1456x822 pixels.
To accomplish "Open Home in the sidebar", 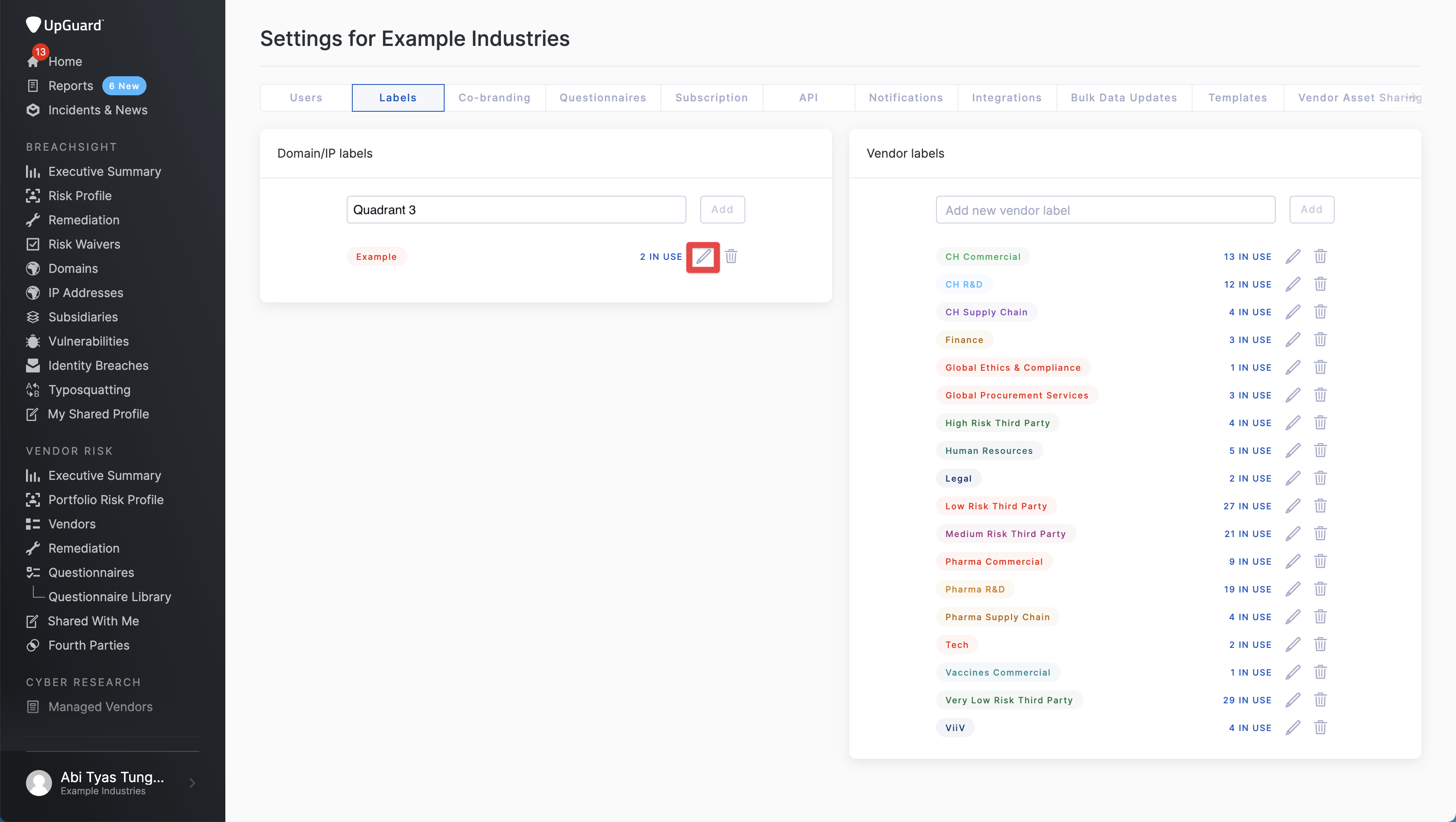I will click(65, 61).
